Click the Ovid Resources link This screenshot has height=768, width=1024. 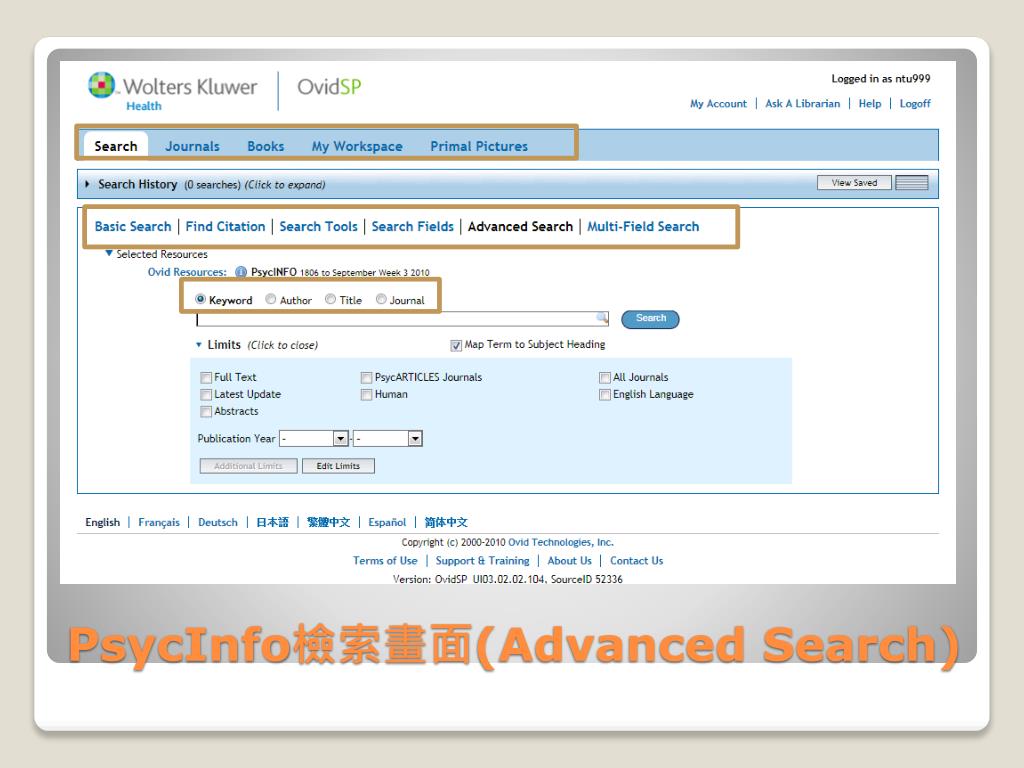point(187,272)
